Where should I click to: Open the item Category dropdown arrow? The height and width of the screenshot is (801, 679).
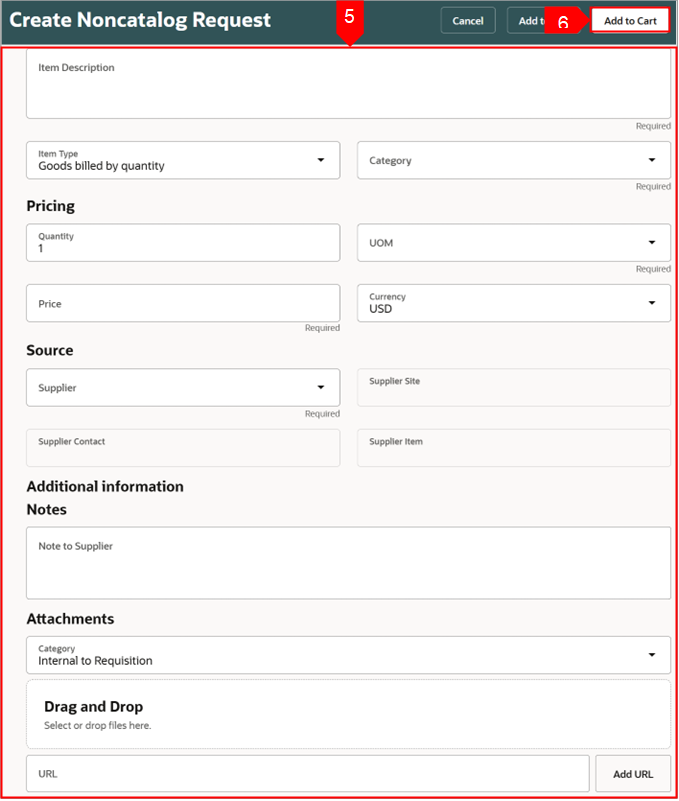pyautogui.click(x=652, y=160)
